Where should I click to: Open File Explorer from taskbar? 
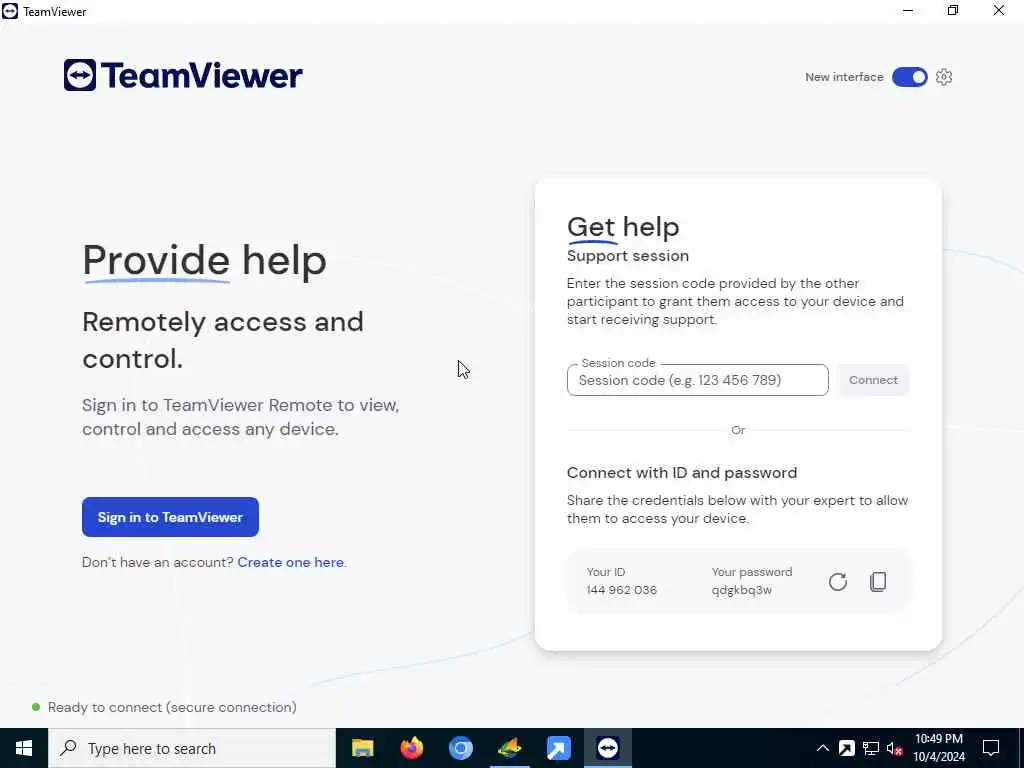(x=362, y=748)
